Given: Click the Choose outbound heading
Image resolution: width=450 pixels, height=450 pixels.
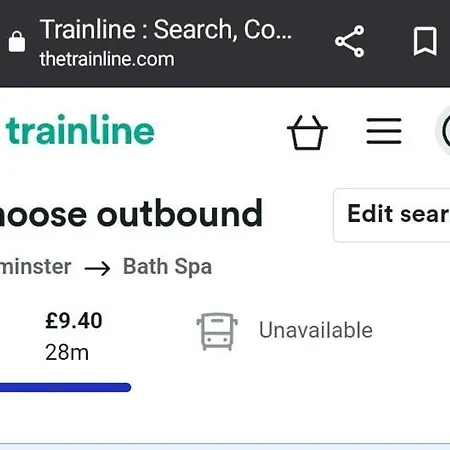Looking at the screenshot, I should coord(131,214).
